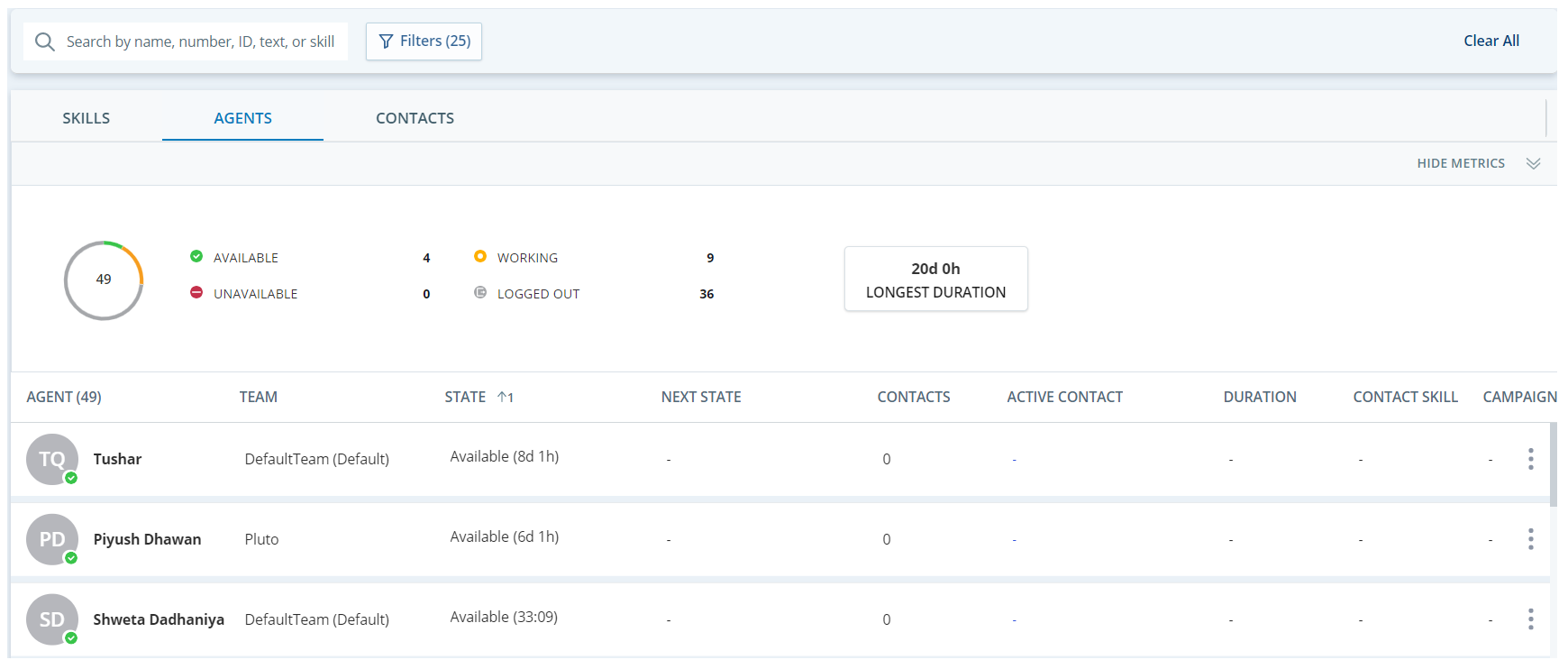Image resolution: width=1568 pixels, height=669 pixels.
Task: Click the STATE column header
Action: click(x=465, y=397)
